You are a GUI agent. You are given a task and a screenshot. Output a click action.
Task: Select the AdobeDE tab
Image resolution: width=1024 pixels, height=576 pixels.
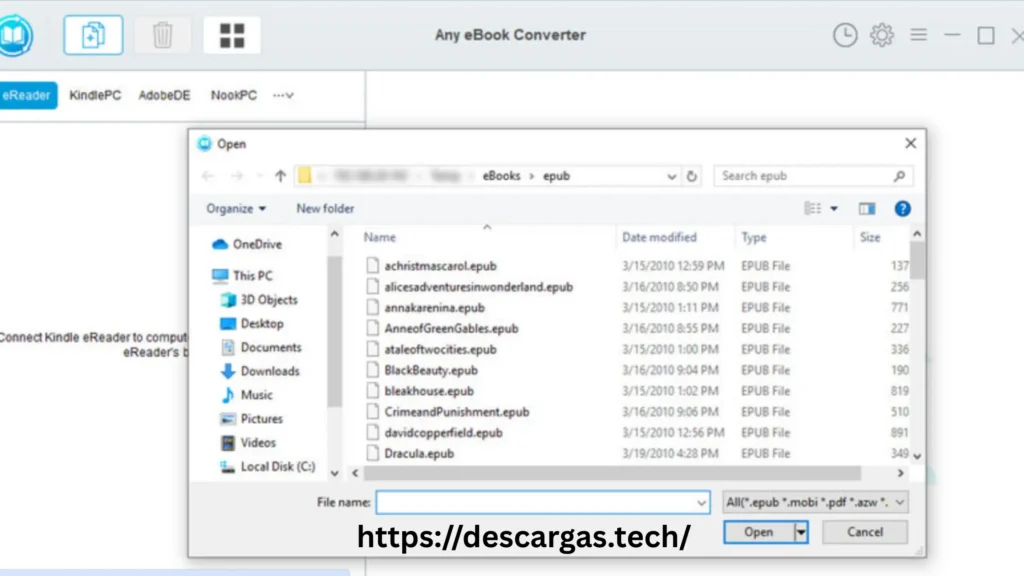tap(163, 95)
